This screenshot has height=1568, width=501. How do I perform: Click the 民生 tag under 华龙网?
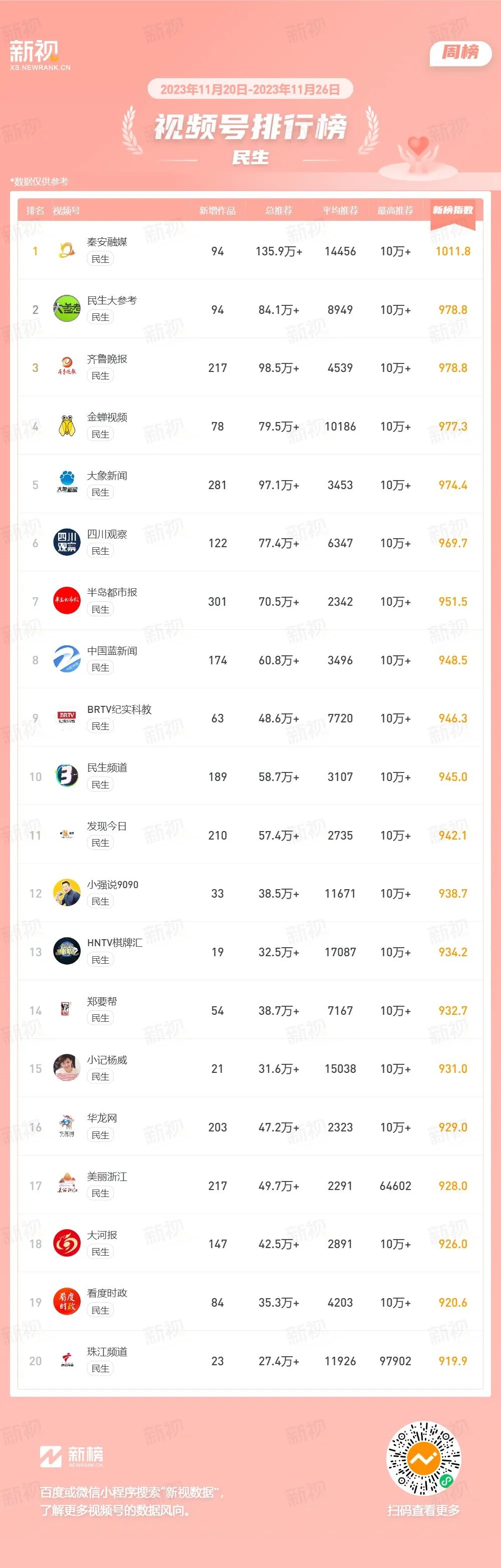(100, 1135)
